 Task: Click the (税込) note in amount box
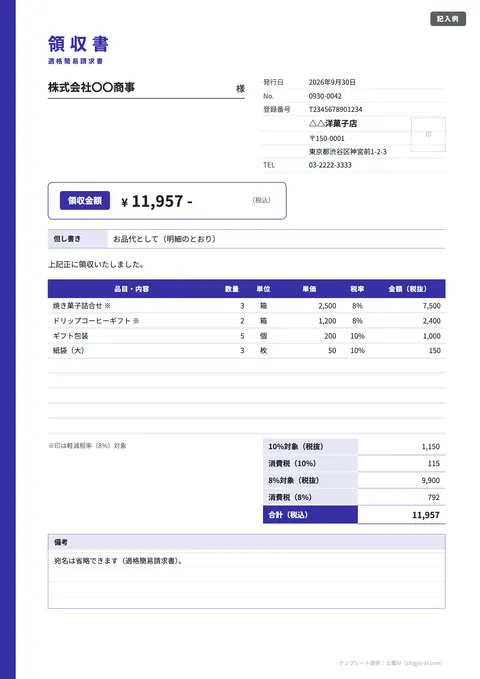point(261,200)
